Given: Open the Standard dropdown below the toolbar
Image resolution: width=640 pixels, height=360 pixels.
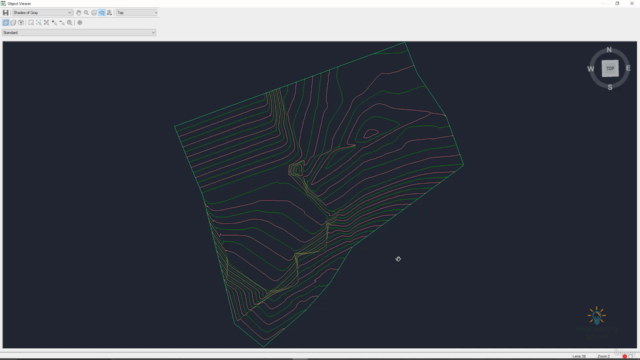Looking at the screenshot, I should (x=79, y=33).
